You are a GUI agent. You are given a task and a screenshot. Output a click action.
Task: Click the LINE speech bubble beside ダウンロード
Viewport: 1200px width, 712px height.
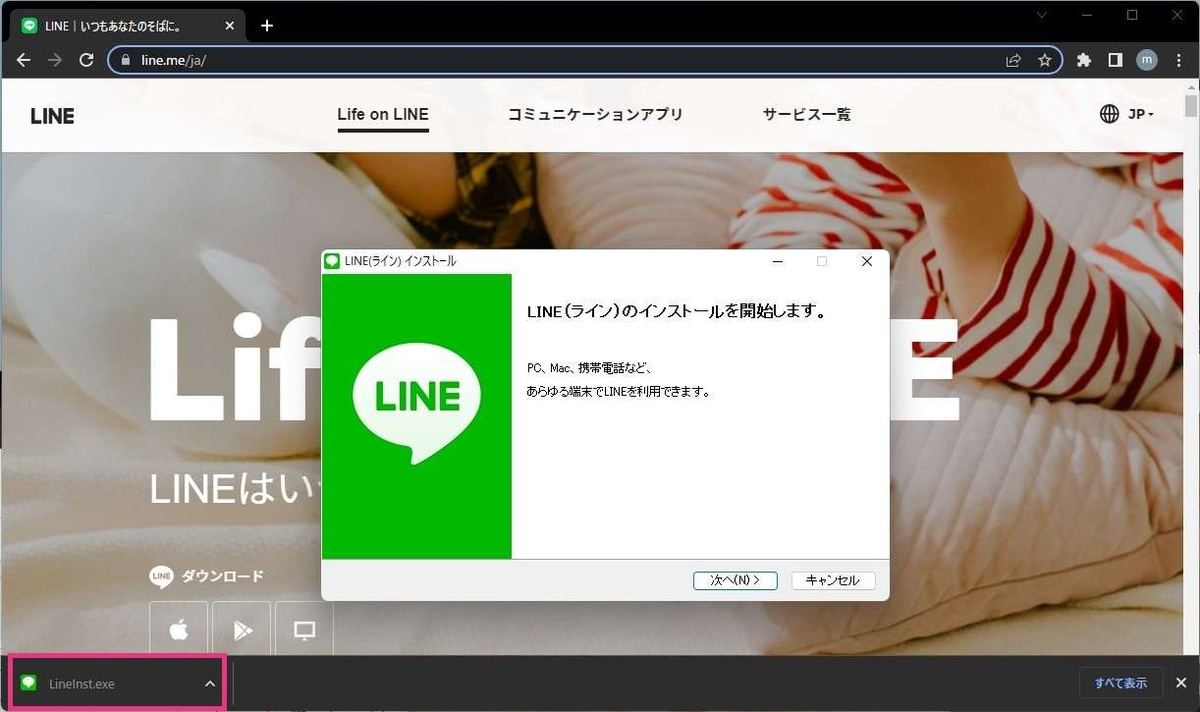tap(161, 577)
